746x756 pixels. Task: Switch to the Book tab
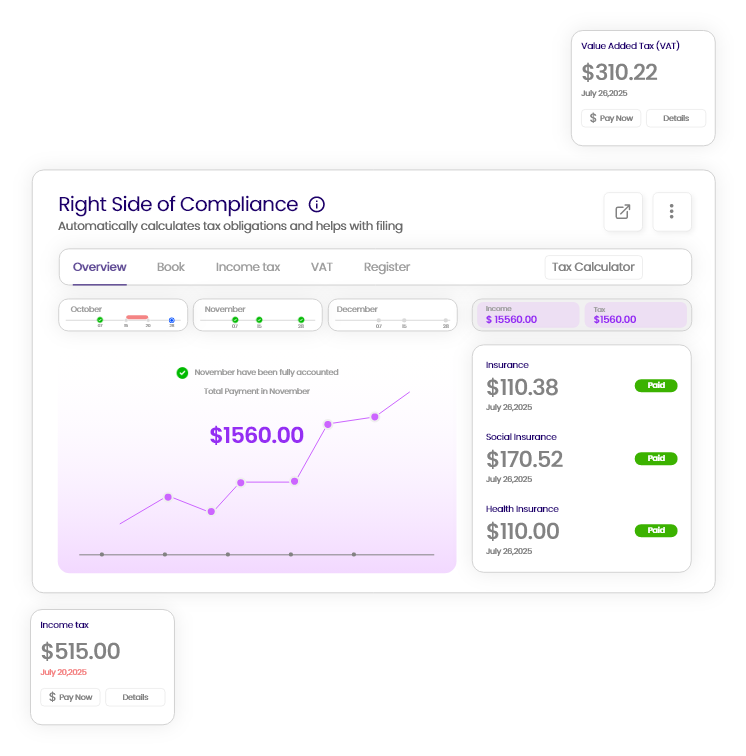171,267
